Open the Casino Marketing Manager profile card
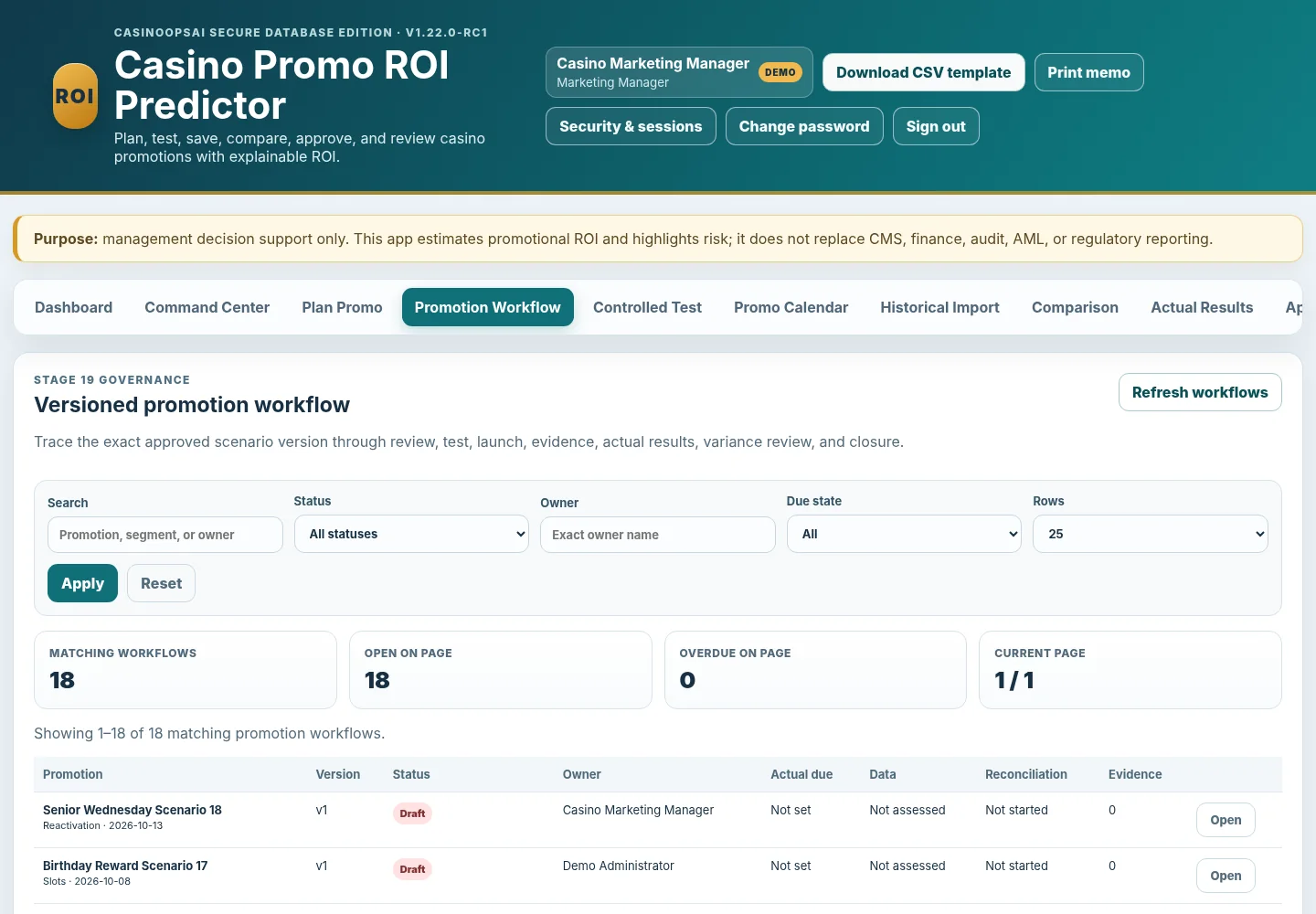 (679, 72)
